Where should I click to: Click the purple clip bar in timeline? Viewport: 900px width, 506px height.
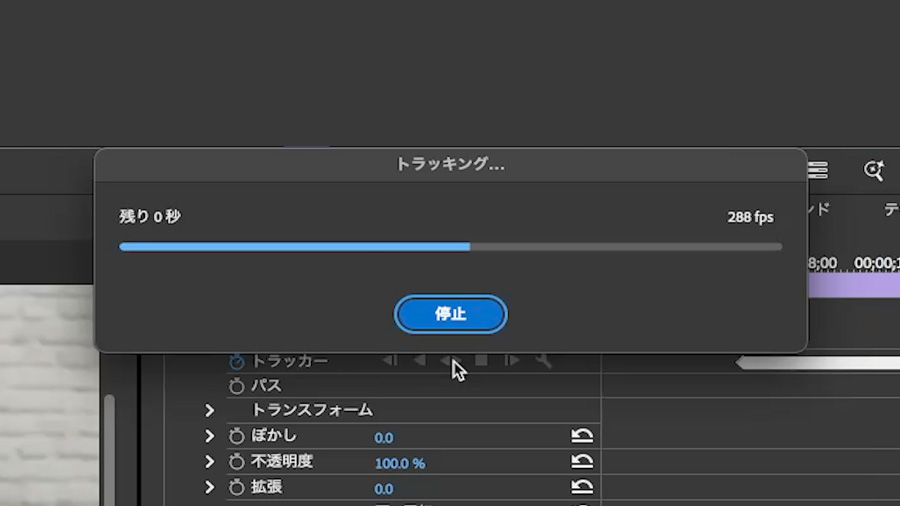click(x=854, y=285)
